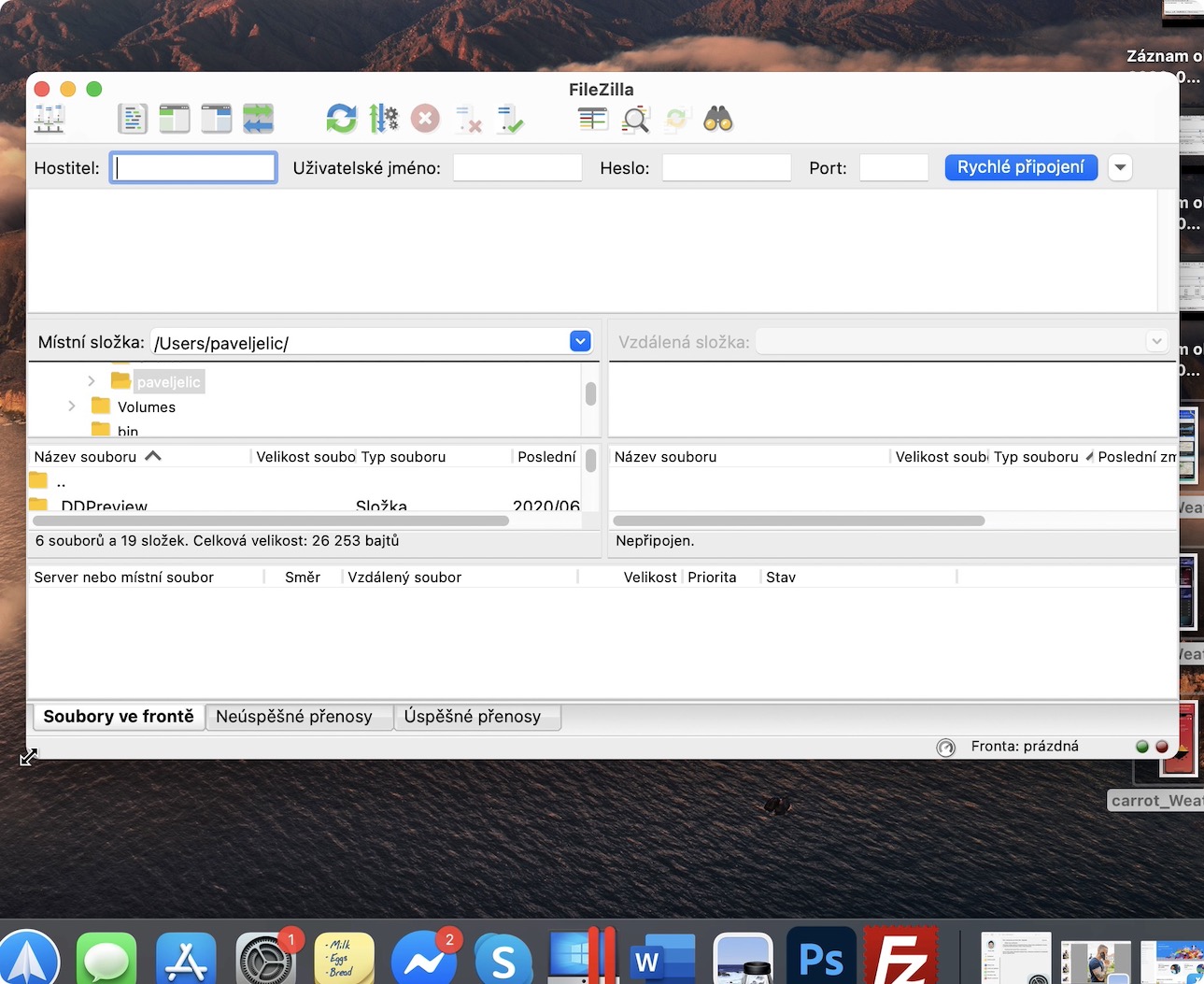
Task: Click local tree vertical scrollbar
Action: [x=590, y=394]
